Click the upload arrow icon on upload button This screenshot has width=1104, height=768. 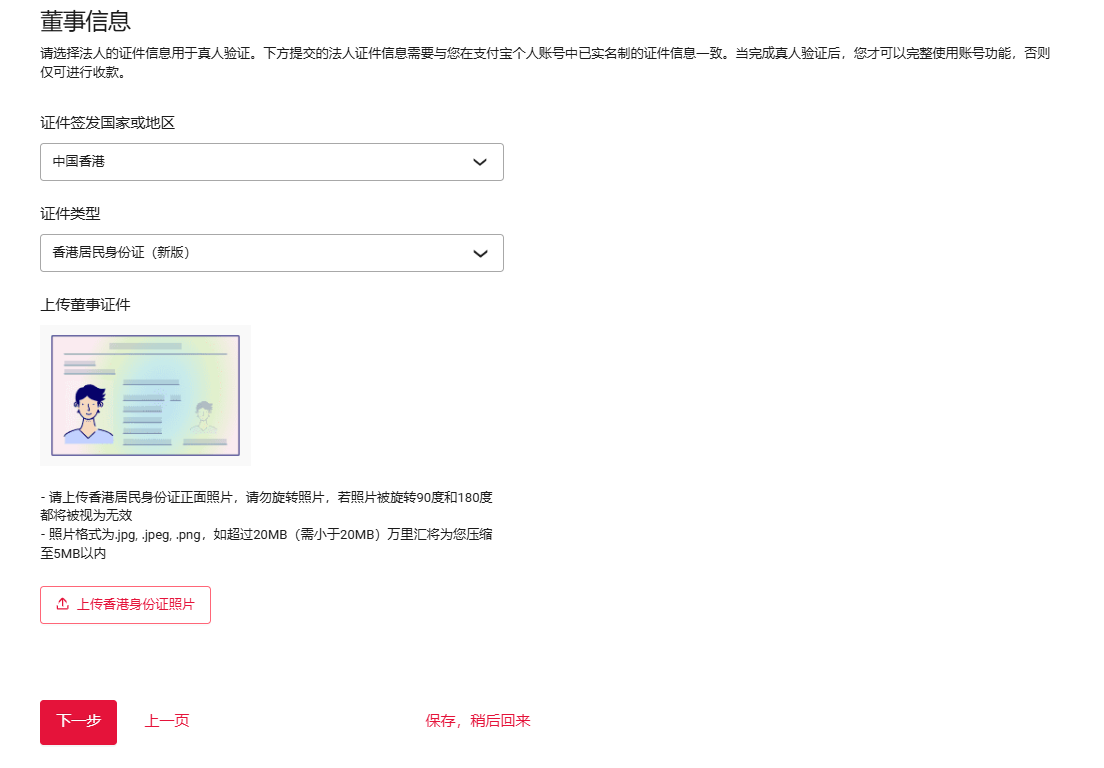tap(62, 605)
